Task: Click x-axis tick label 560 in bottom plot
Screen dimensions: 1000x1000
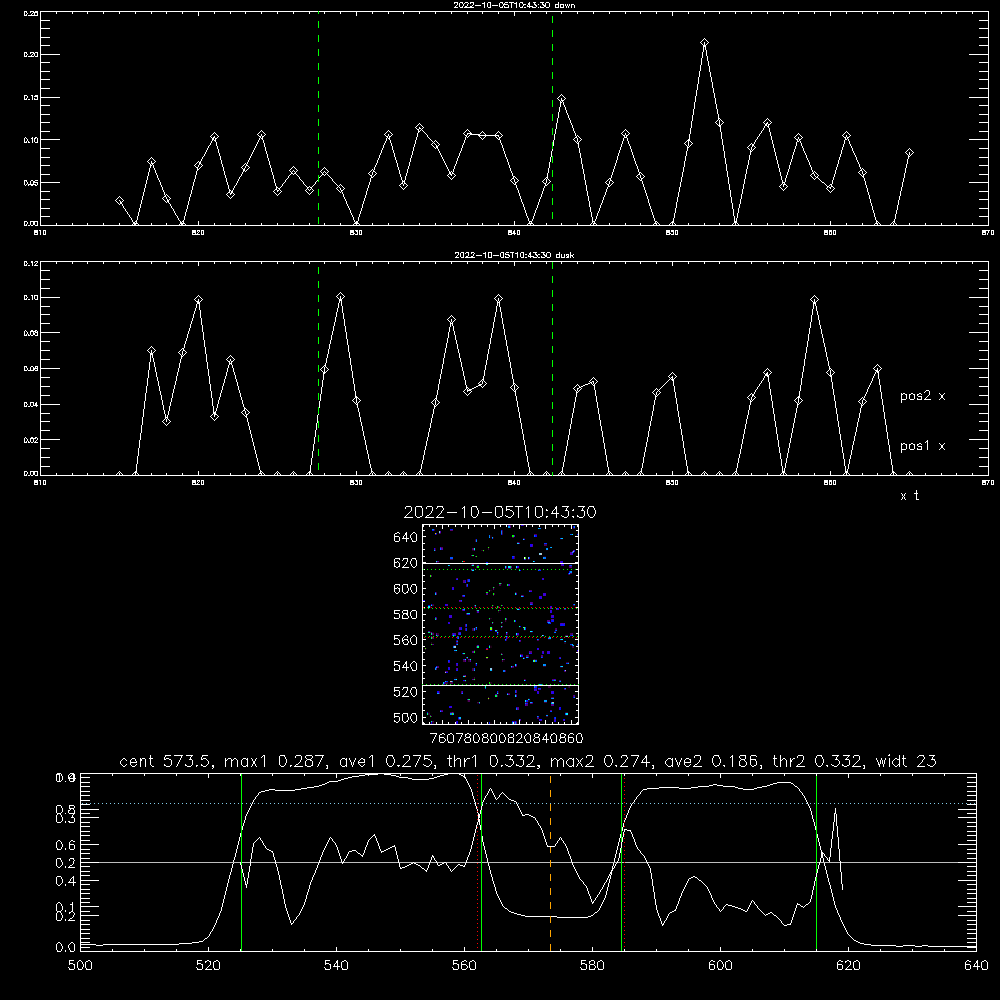Action: point(464,966)
